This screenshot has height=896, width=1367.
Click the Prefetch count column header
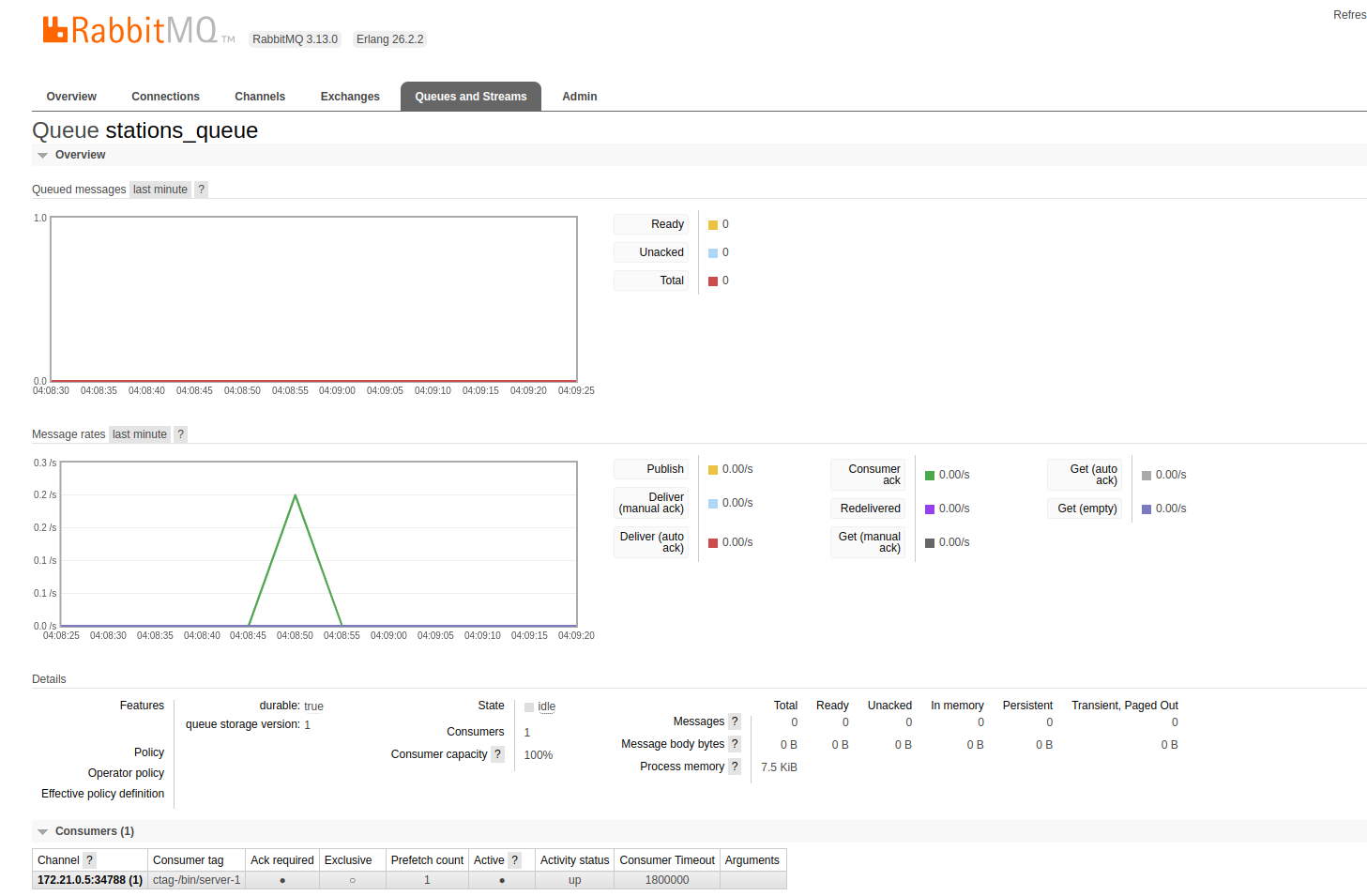tap(427, 860)
